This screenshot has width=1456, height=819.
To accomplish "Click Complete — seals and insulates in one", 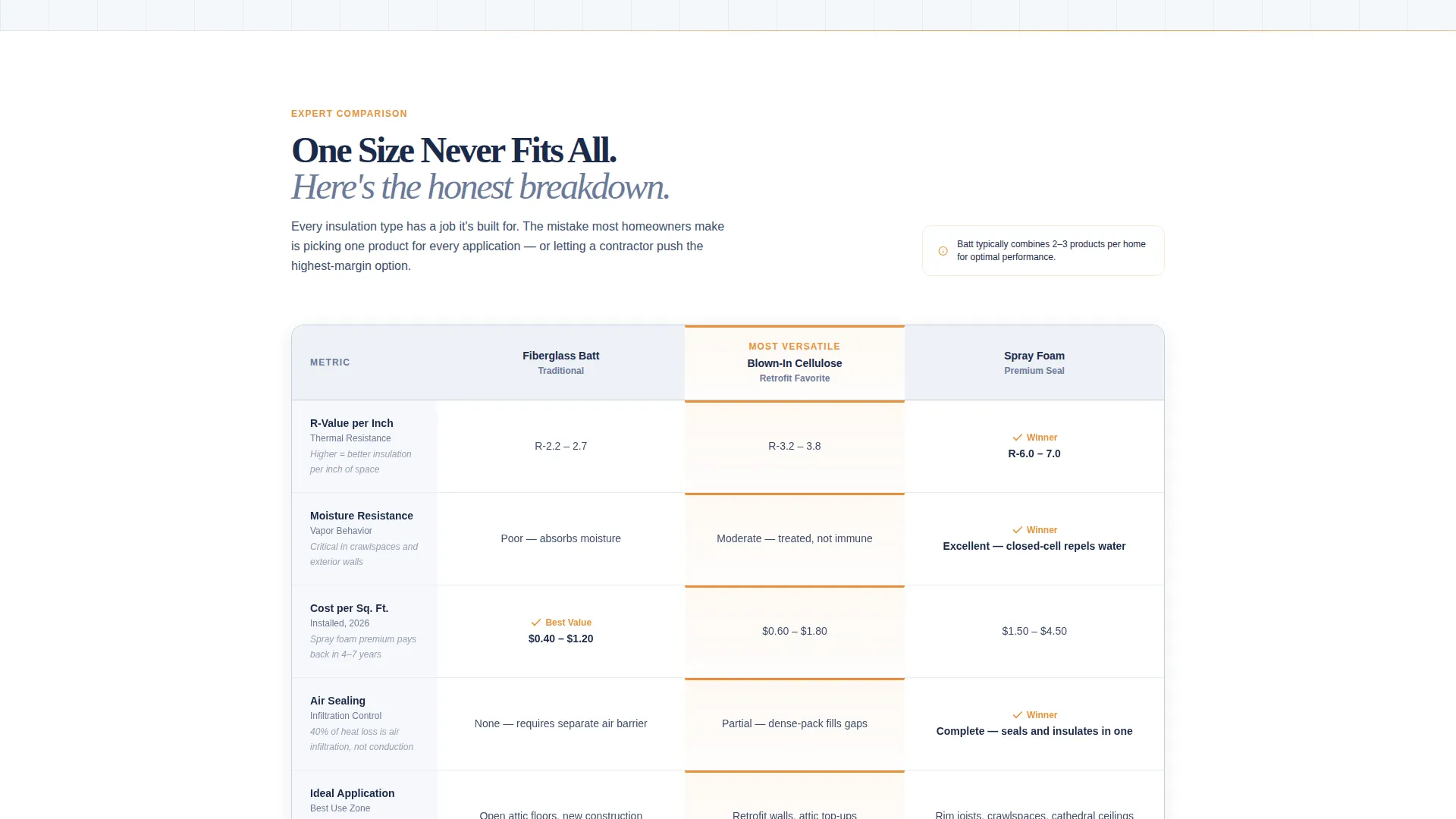I will [1034, 731].
